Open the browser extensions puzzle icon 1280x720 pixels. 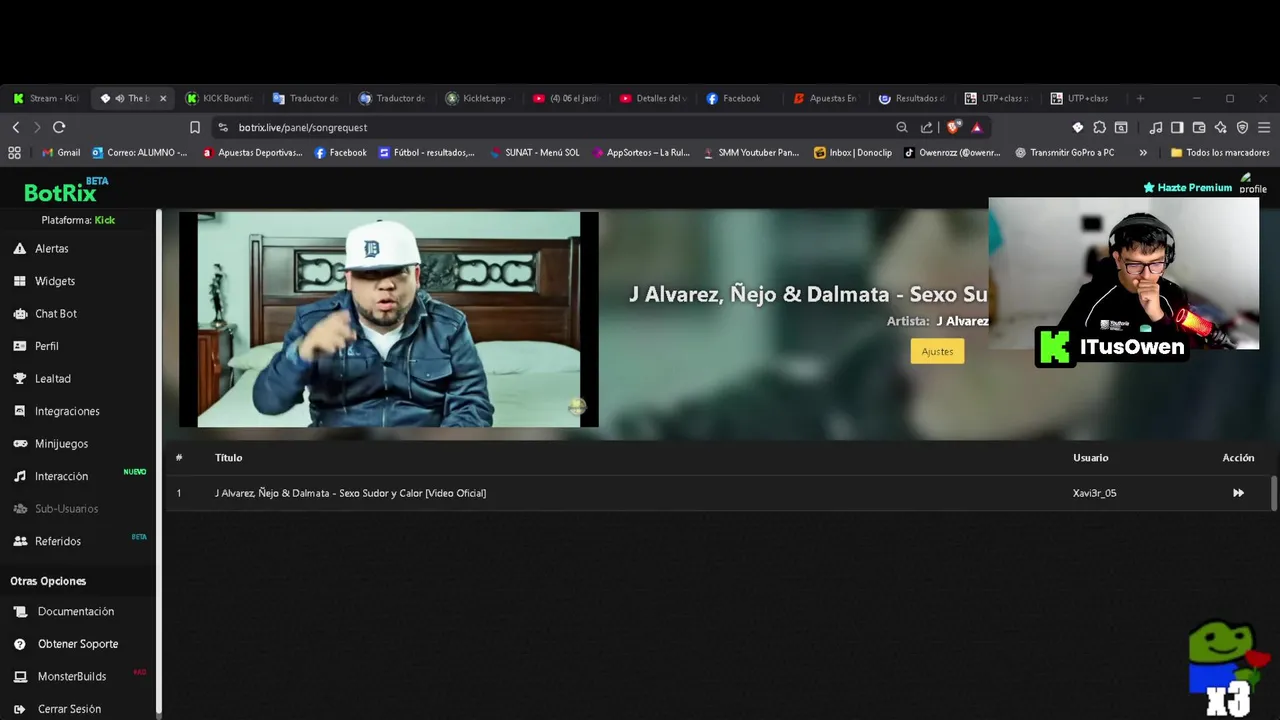pos(1099,127)
